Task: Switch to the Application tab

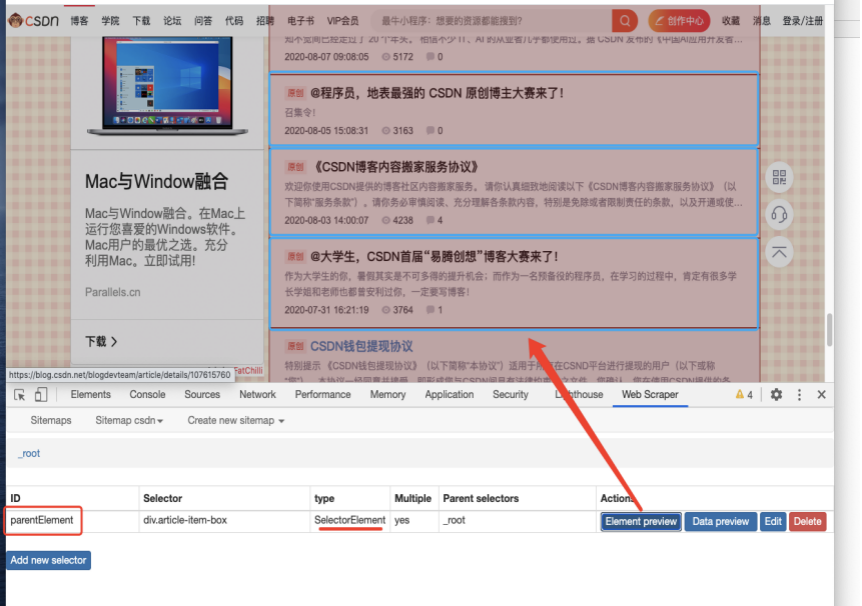Action: click(449, 394)
